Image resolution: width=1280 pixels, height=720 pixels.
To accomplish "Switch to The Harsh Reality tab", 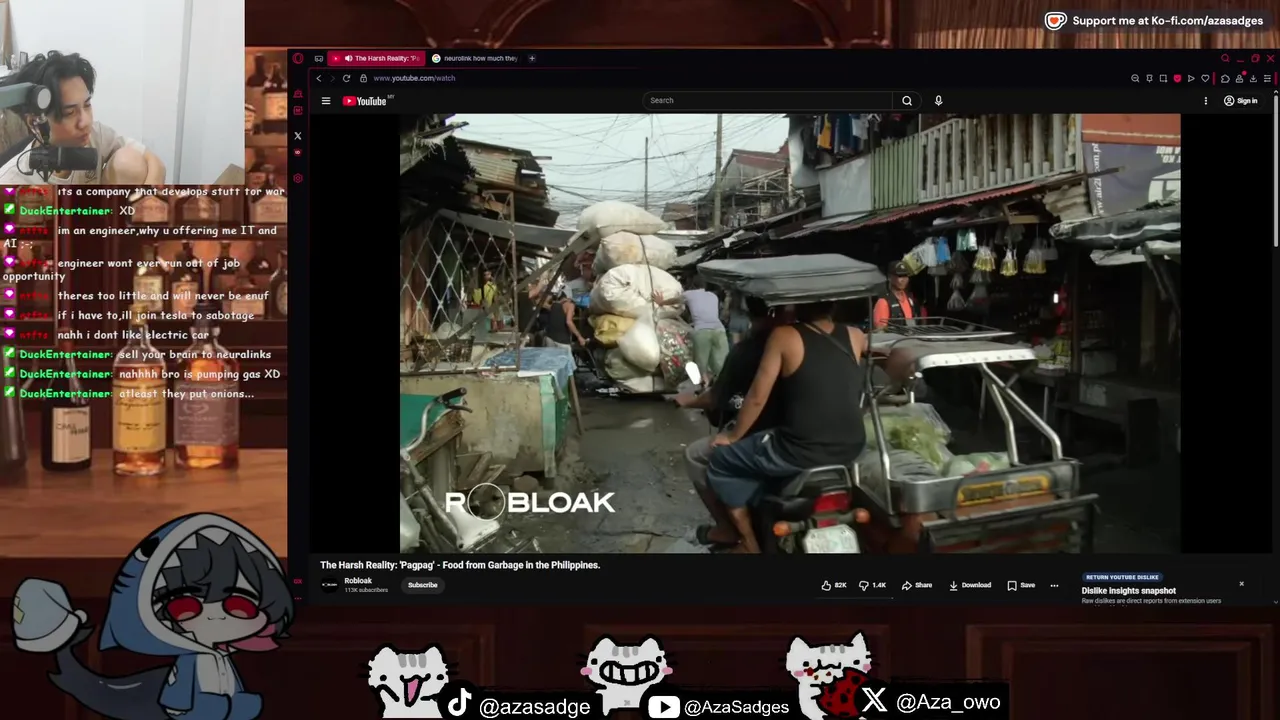I will (377, 58).
